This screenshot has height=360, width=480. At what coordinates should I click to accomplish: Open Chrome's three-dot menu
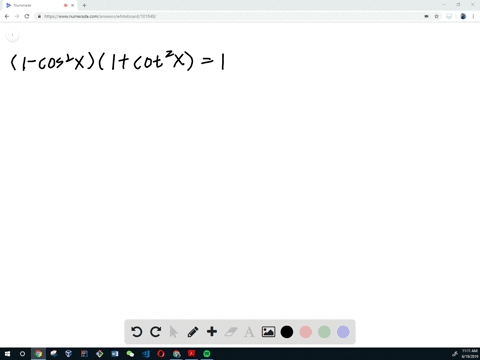(x=473, y=16)
